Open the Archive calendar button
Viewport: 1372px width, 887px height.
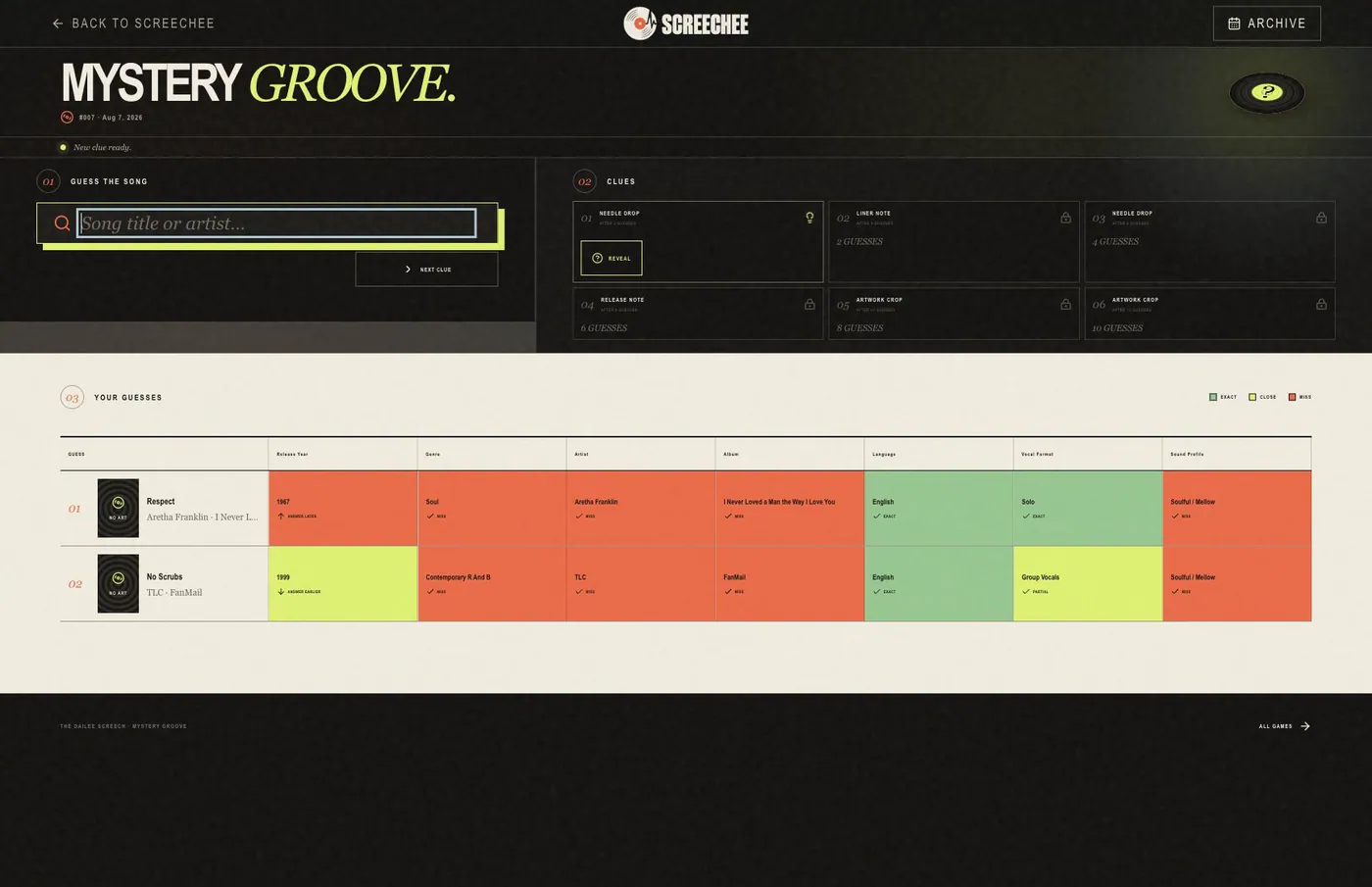coord(1266,24)
